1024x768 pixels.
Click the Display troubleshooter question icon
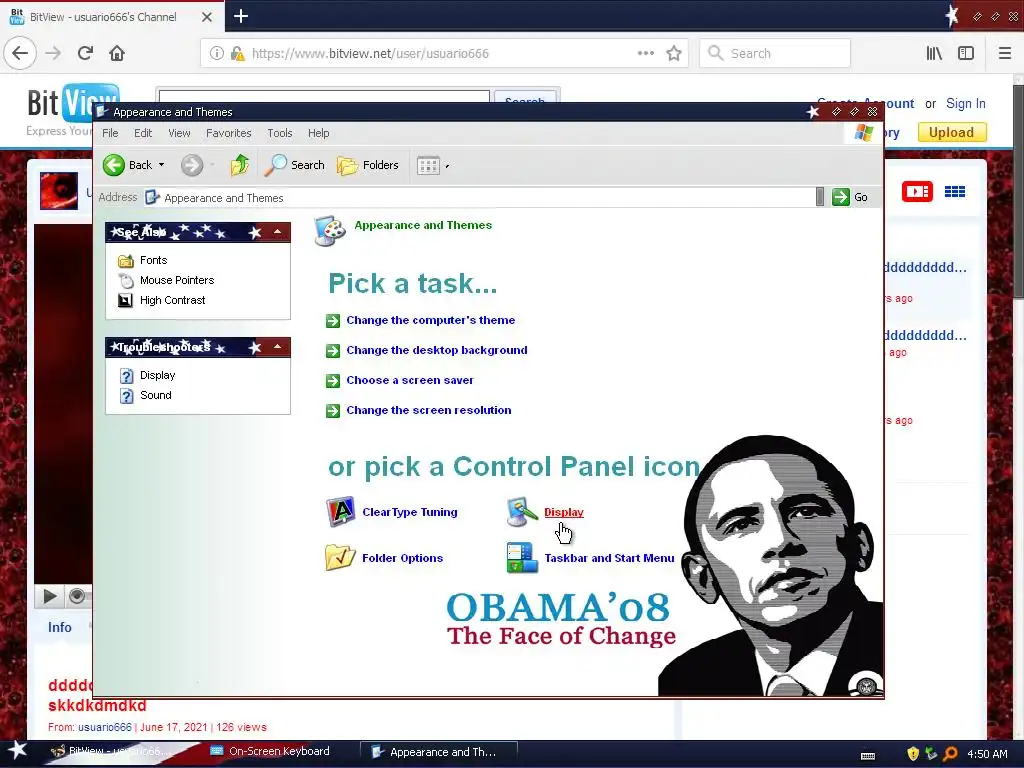[127, 376]
